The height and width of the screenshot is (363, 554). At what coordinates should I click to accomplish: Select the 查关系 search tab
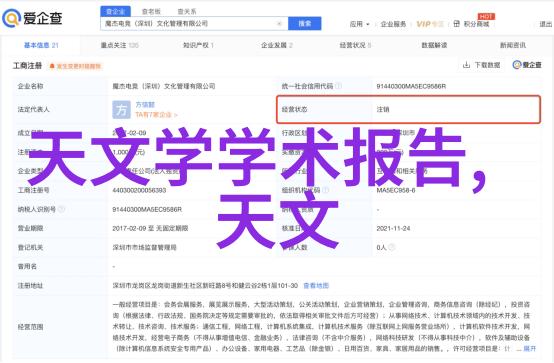(x=187, y=12)
